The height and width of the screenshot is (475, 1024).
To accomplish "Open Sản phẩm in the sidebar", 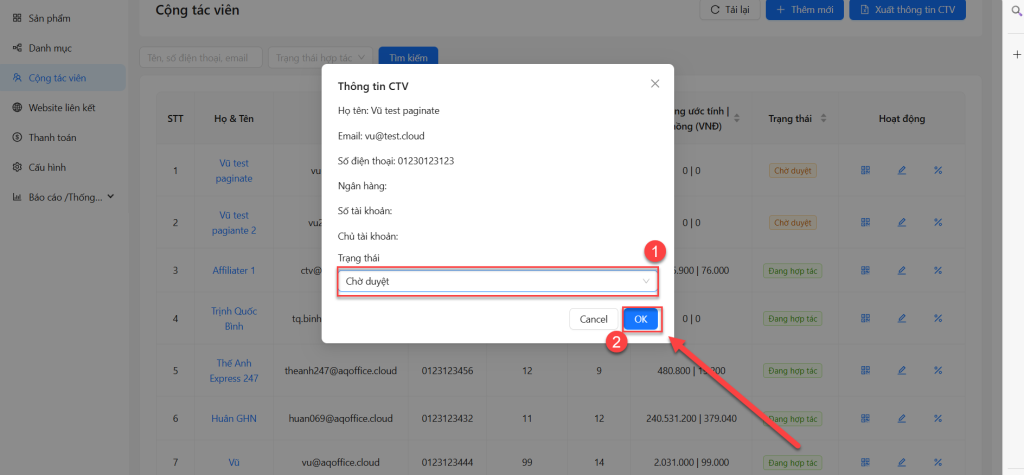I will click(50, 19).
